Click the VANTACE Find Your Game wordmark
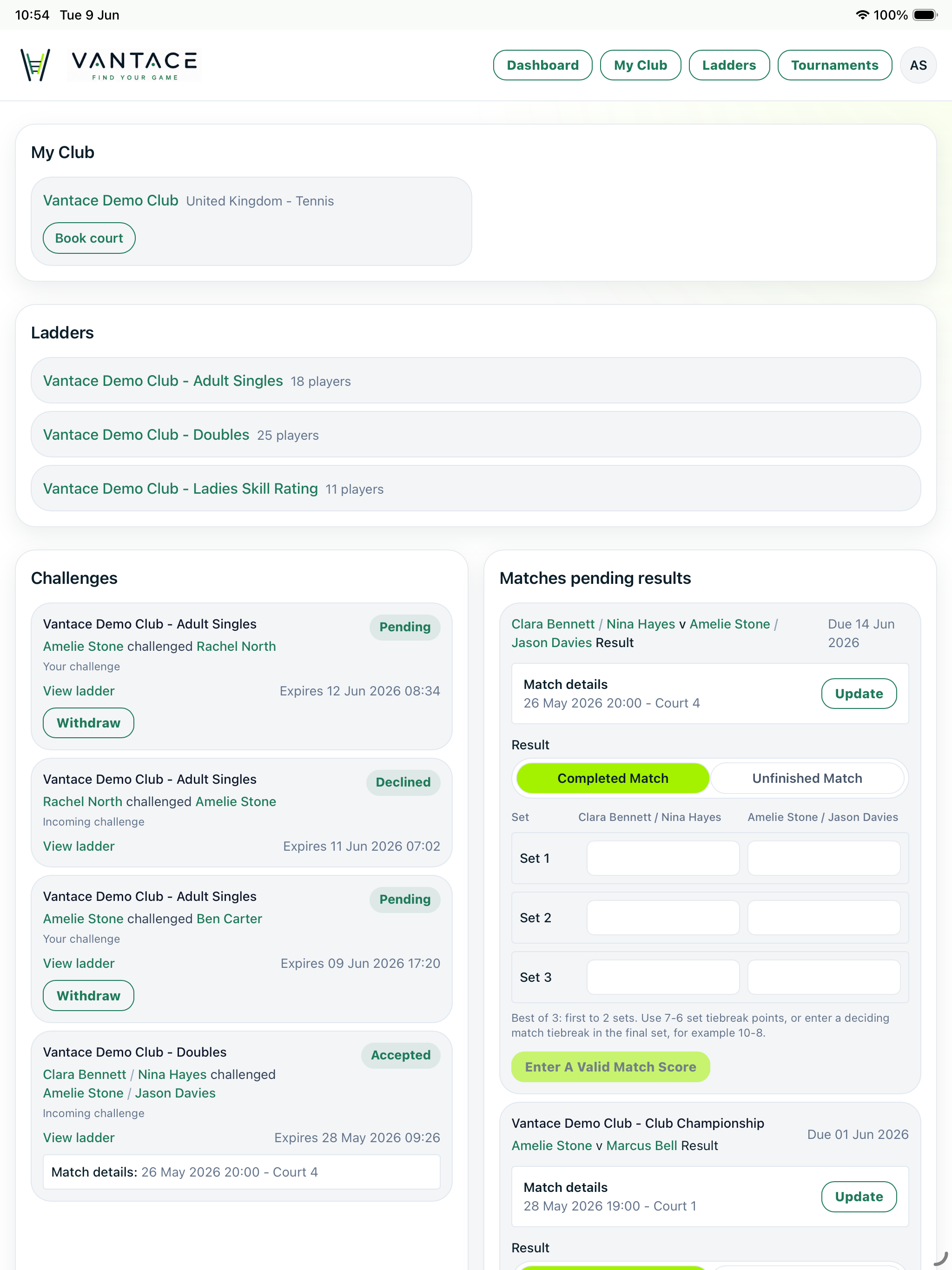952x1270 pixels. tap(134, 66)
